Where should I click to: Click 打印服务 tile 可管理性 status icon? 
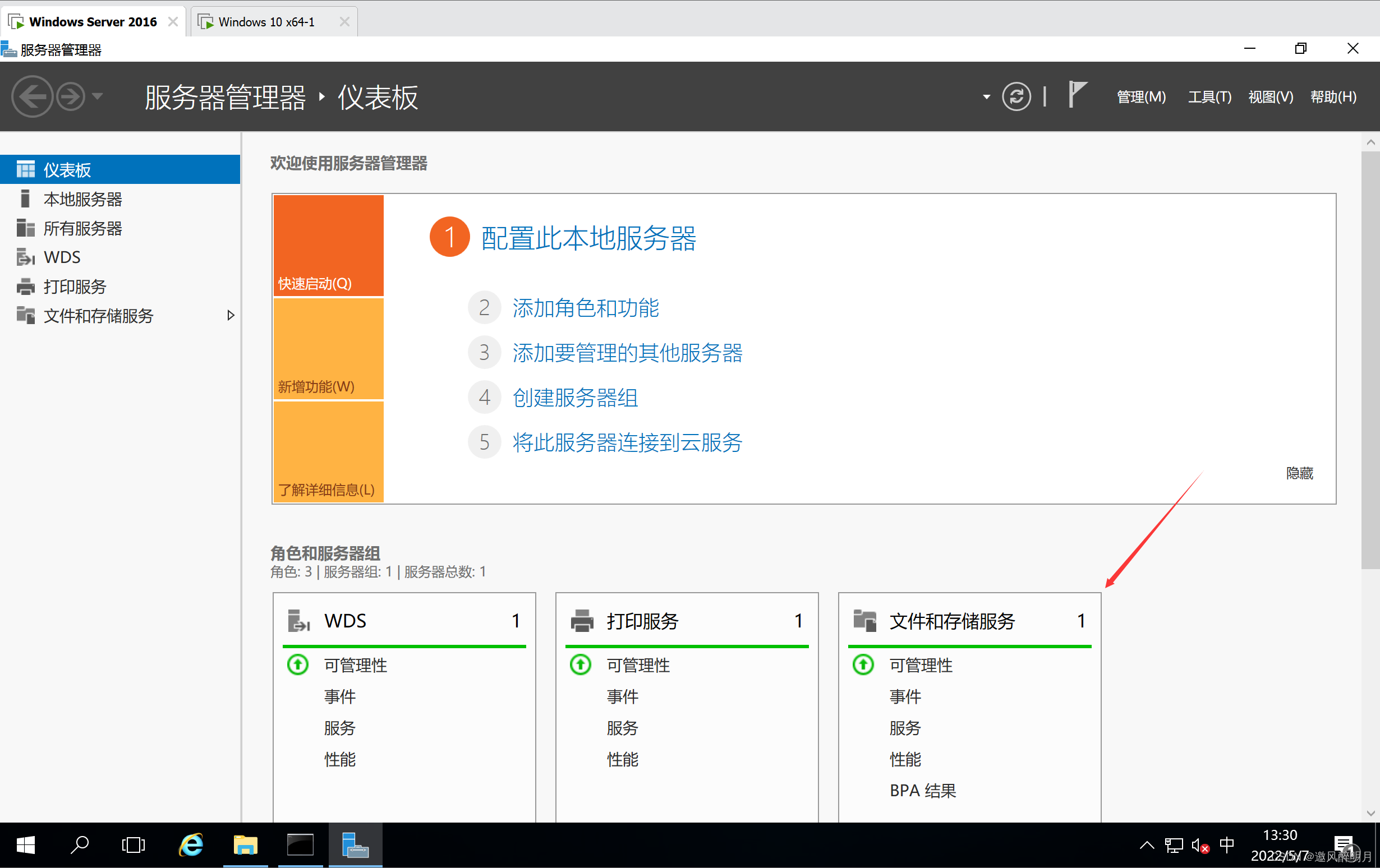(x=581, y=665)
